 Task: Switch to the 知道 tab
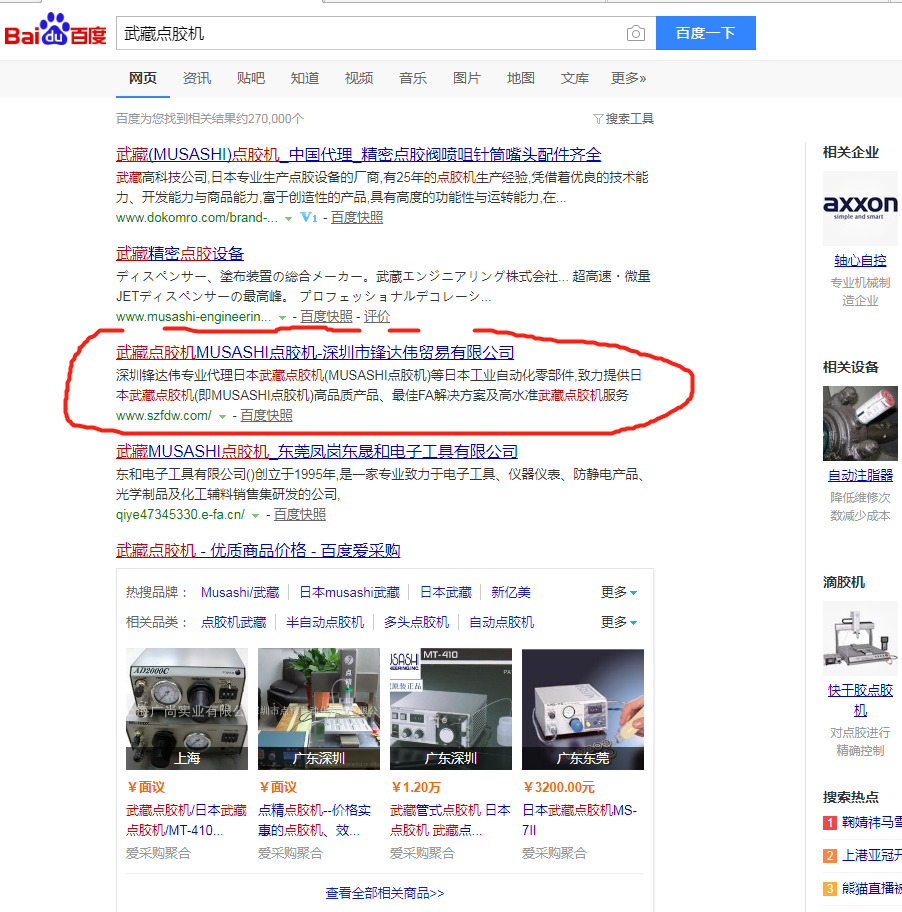point(305,78)
